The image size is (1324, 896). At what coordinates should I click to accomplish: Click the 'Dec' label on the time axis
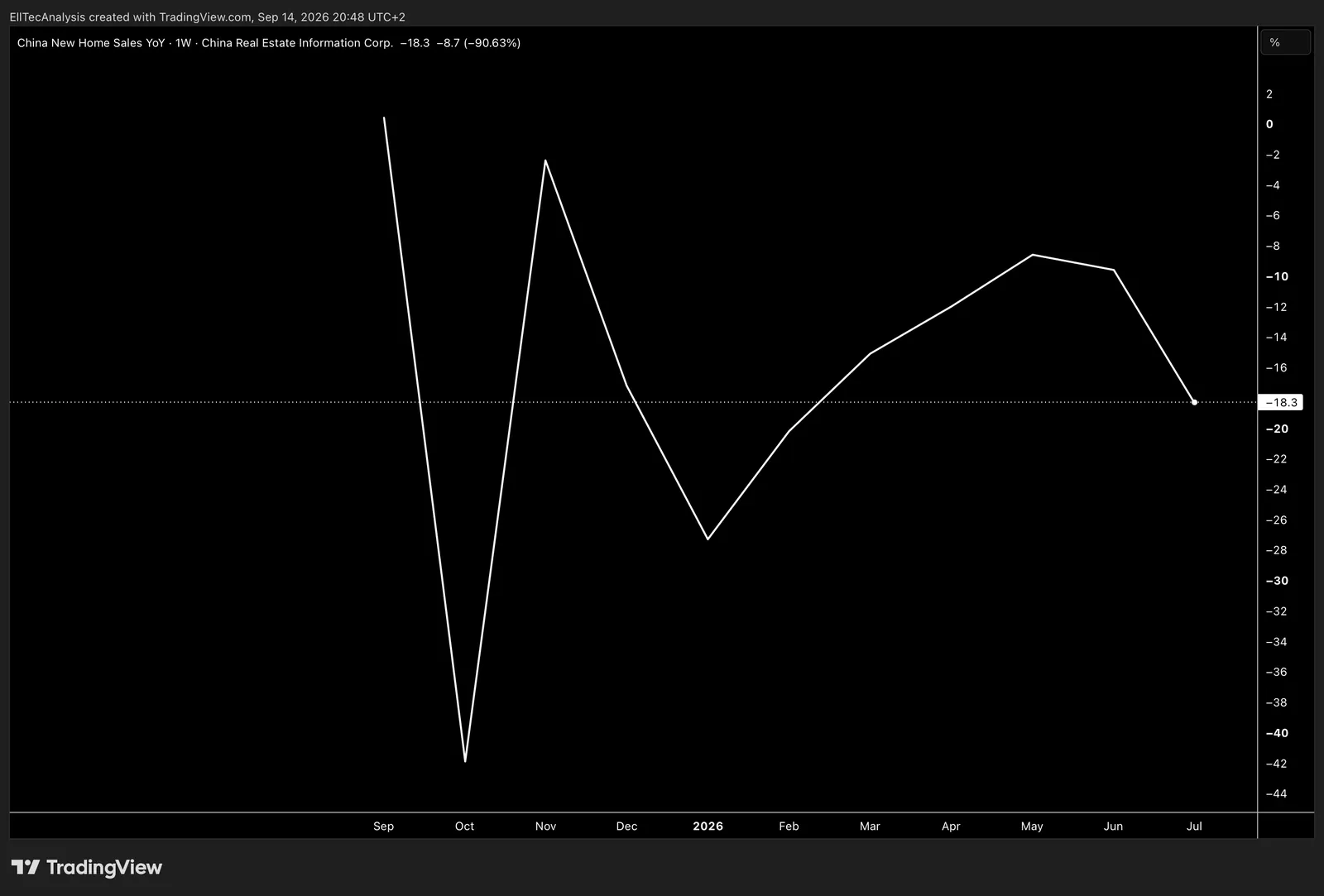click(626, 826)
